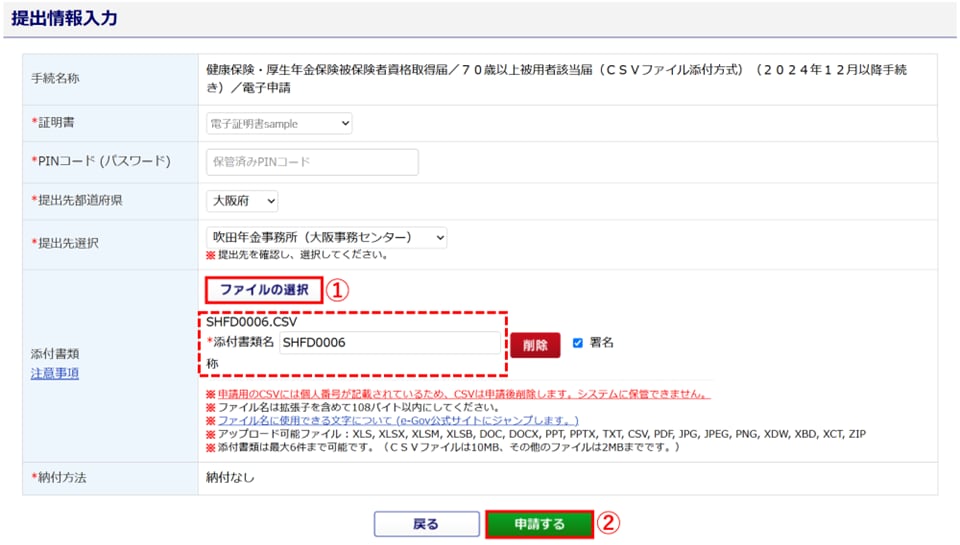Click the circled number 1 marker
960x545 pixels.
(338, 290)
